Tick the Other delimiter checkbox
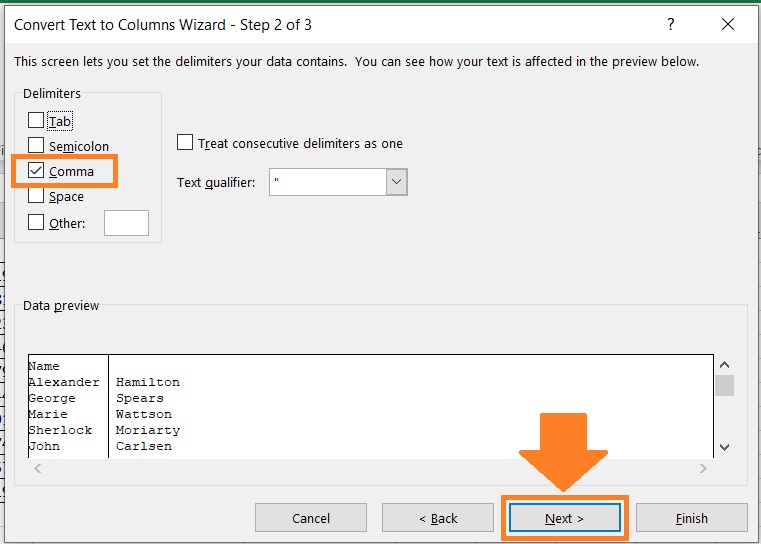The height and width of the screenshot is (544, 761). click(36, 222)
